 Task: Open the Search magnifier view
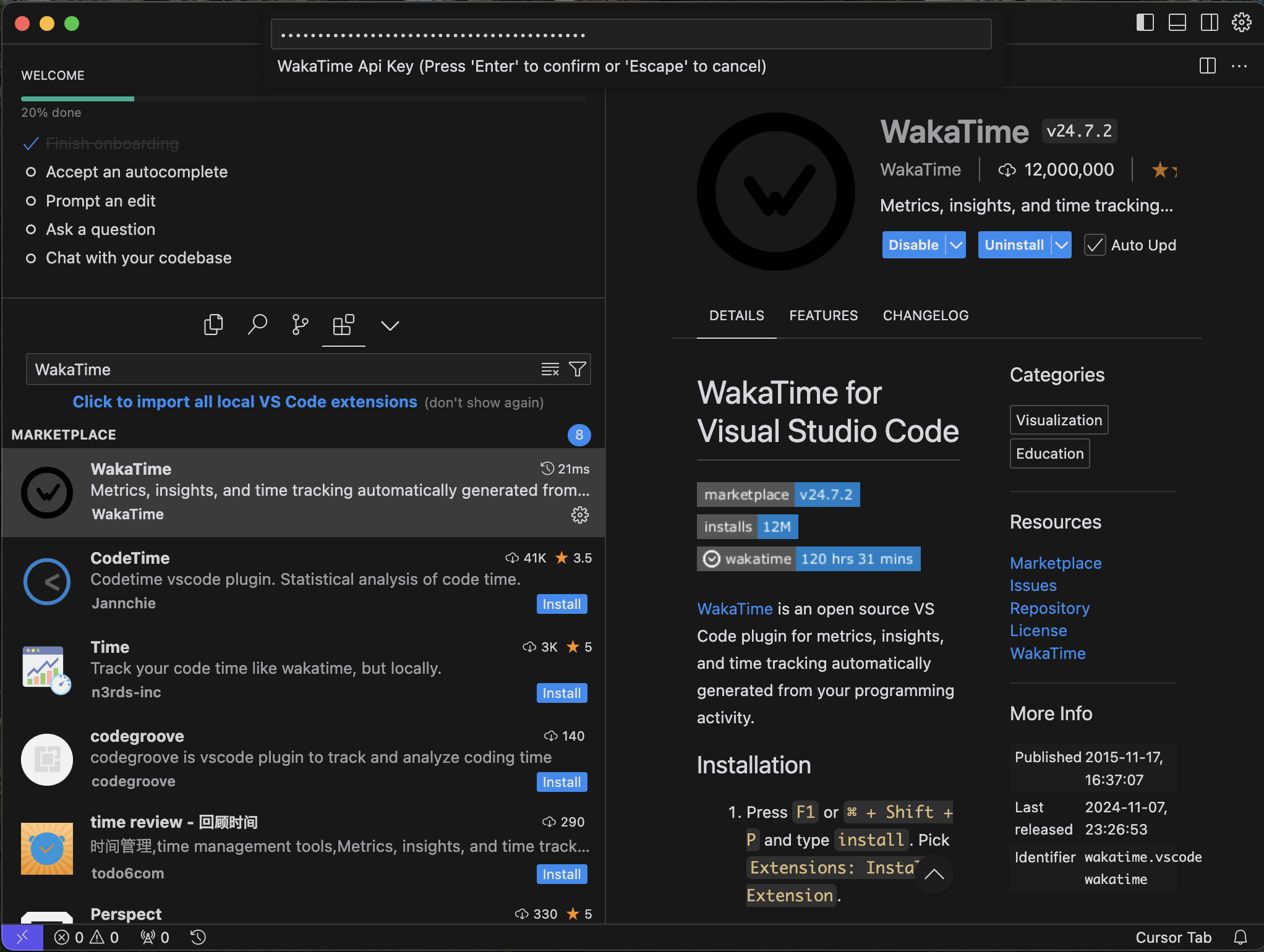tap(257, 325)
